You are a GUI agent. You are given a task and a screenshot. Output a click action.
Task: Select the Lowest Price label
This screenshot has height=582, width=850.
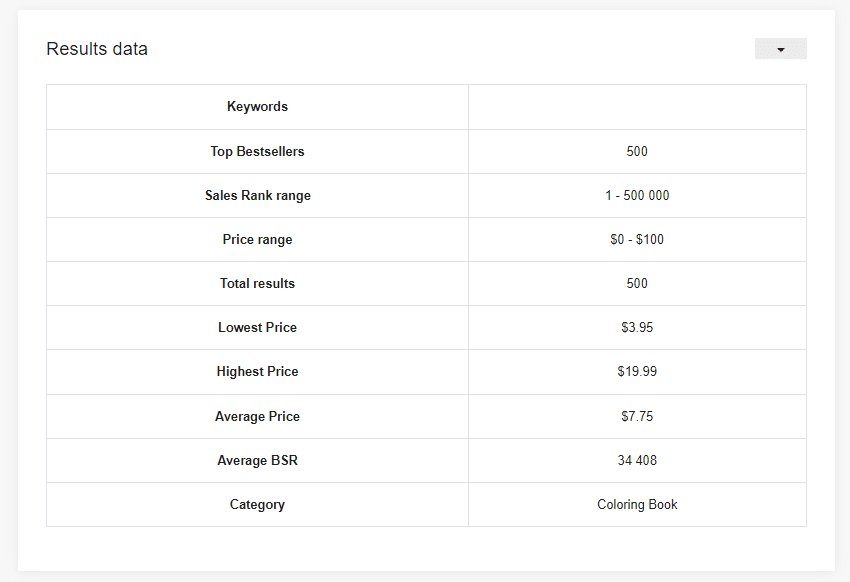[x=257, y=327]
